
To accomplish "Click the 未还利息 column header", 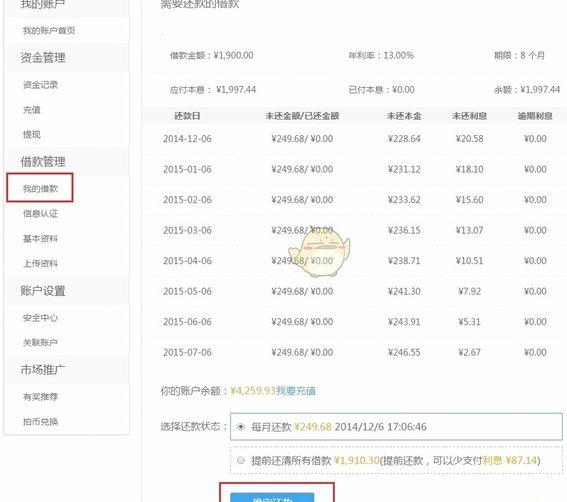I will click(469, 116).
